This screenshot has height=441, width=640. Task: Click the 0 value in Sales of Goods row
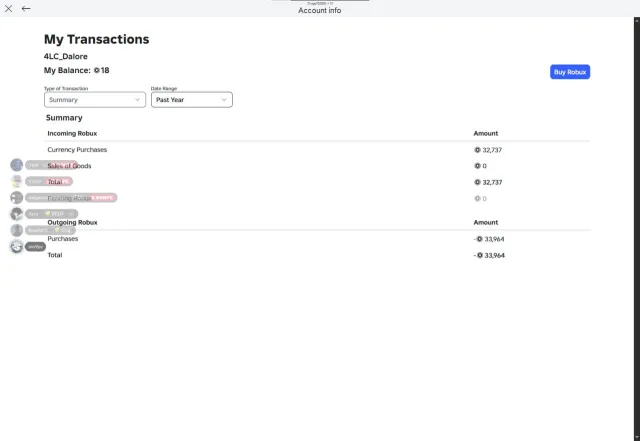[484, 166]
